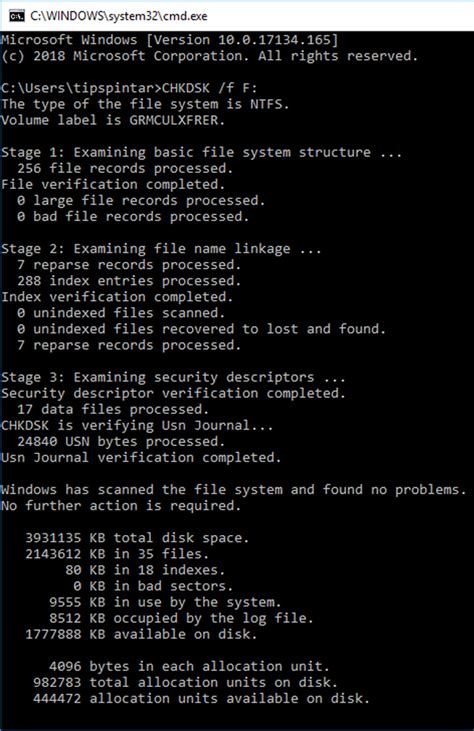Click the 24840 USN bytes processed line
The width and height of the screenshot is (474, 731).
pos(121,441)
